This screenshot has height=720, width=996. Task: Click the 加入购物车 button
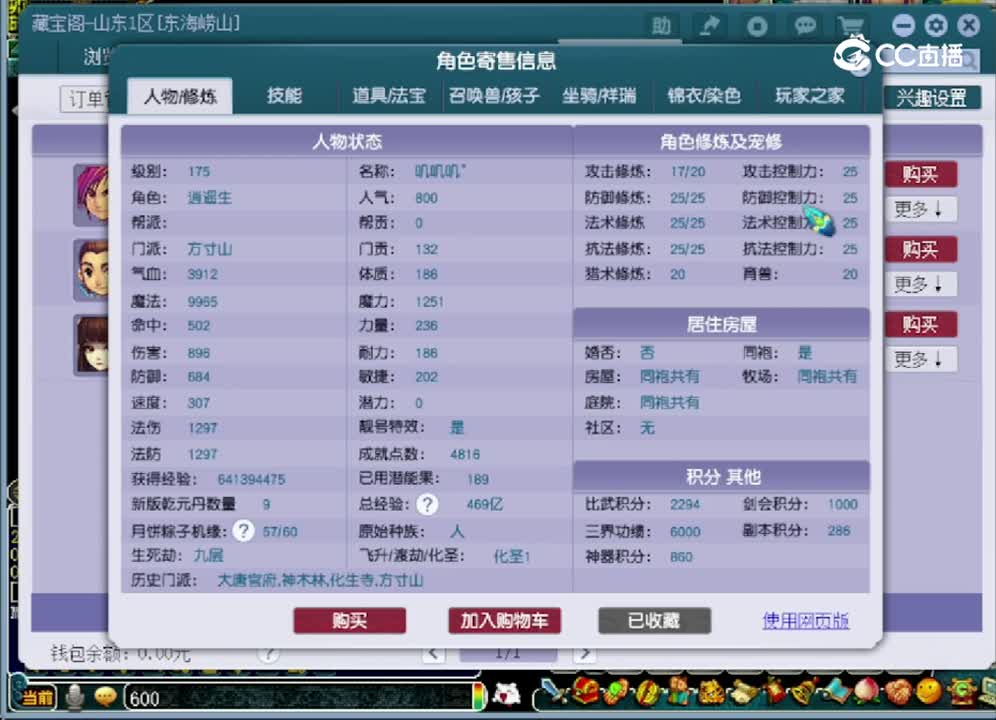point(504,620)
